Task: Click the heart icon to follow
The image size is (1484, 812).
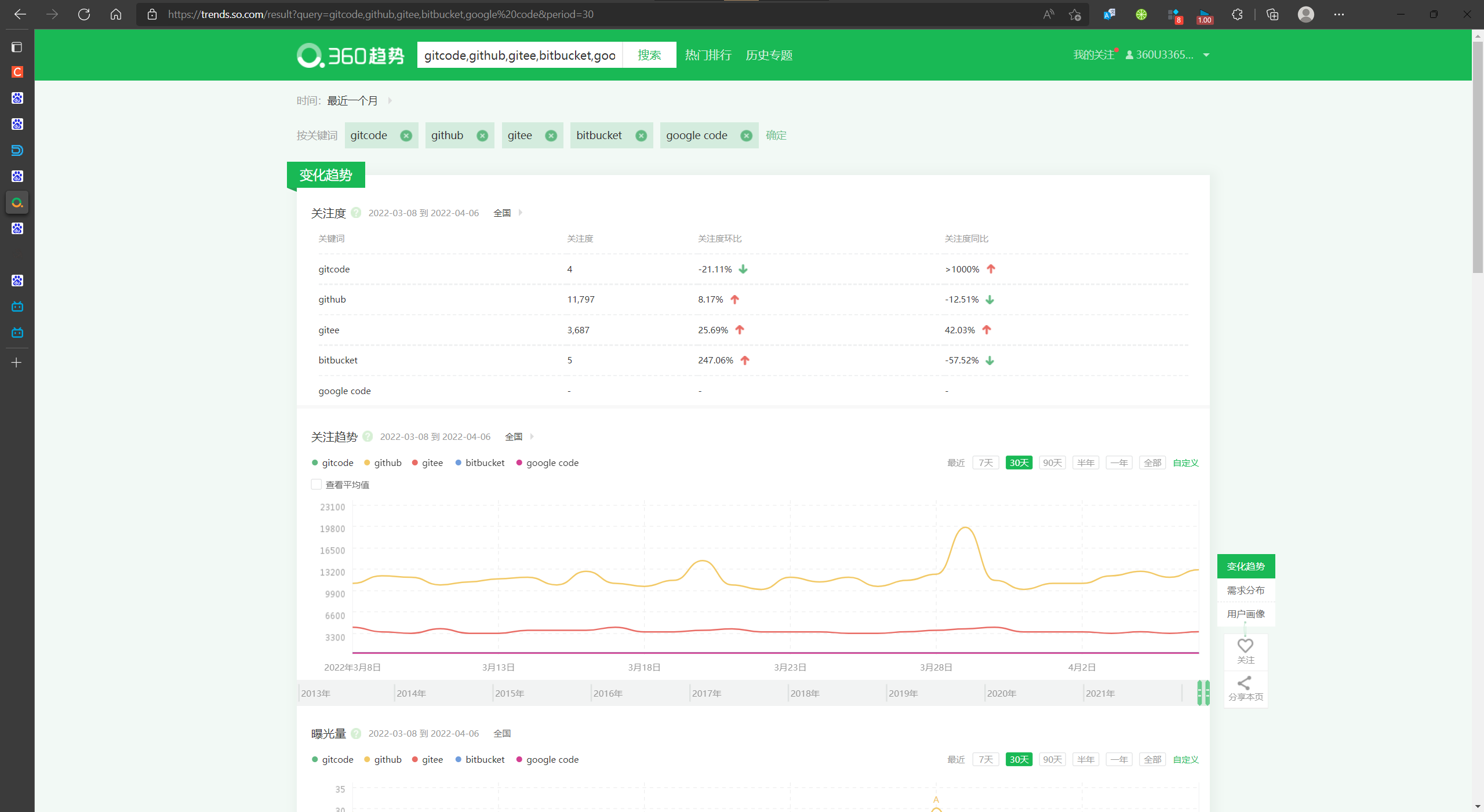Action: (1245, 645)
